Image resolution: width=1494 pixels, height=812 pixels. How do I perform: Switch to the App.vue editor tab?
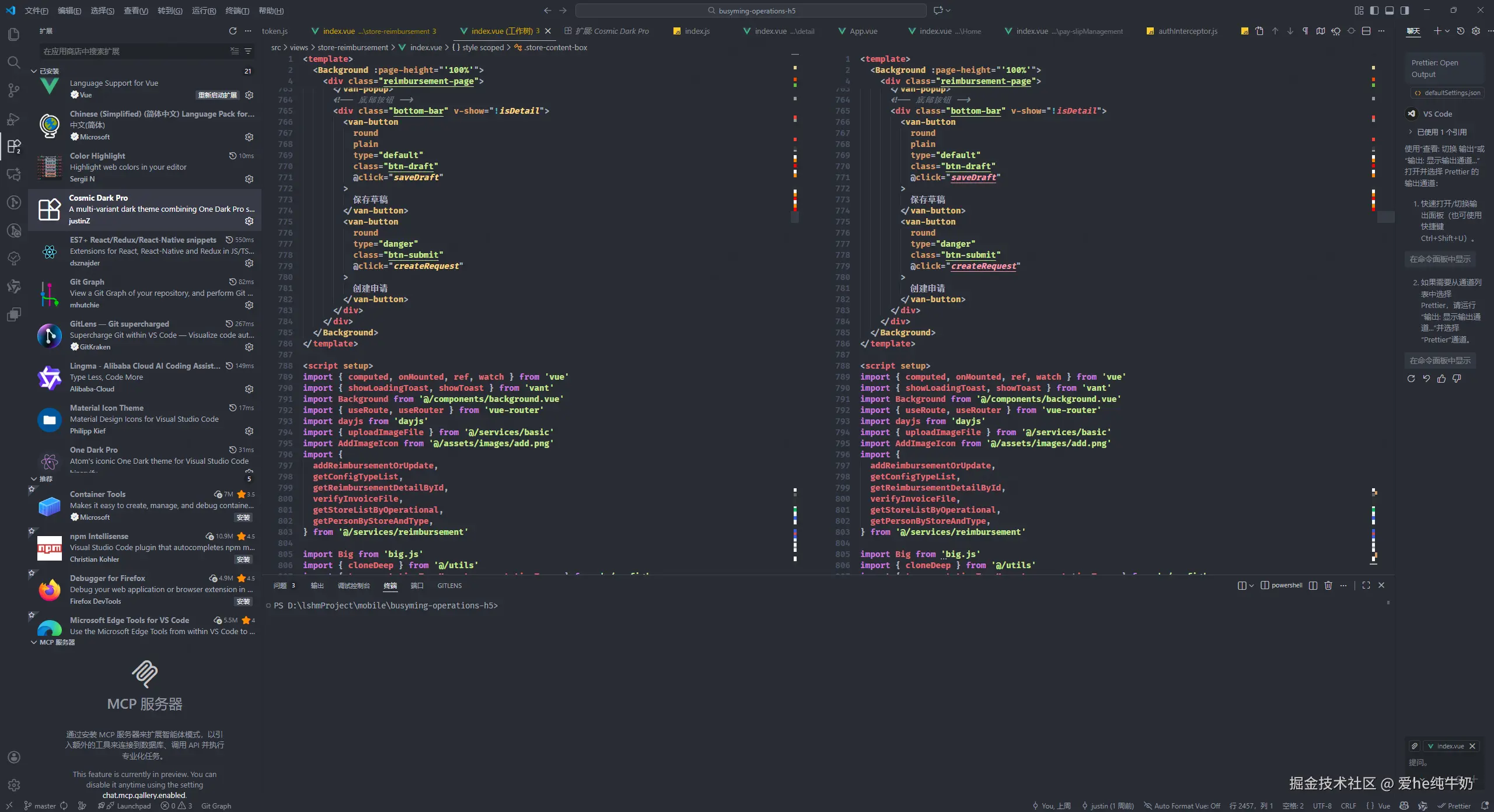(x=863, y=31)
